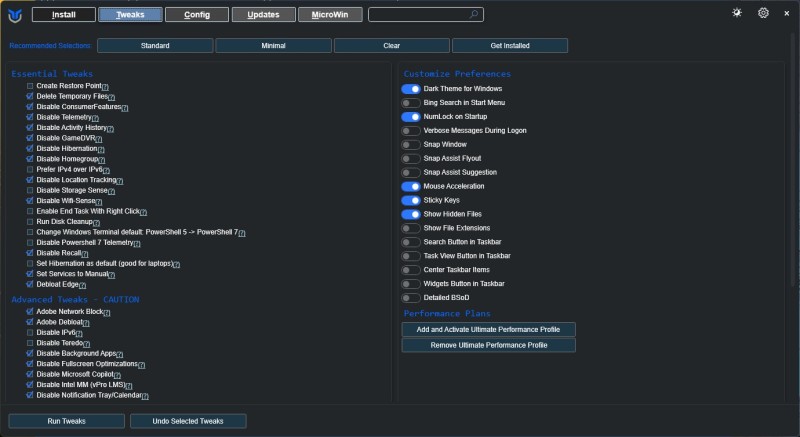Screen dimensions: 800x437
Task: Click Undo Selected Tweaks button
Action: coord(188,421)
